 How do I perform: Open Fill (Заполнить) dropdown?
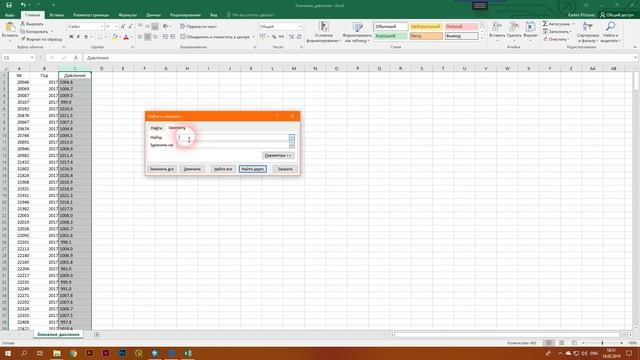[557, 31]
